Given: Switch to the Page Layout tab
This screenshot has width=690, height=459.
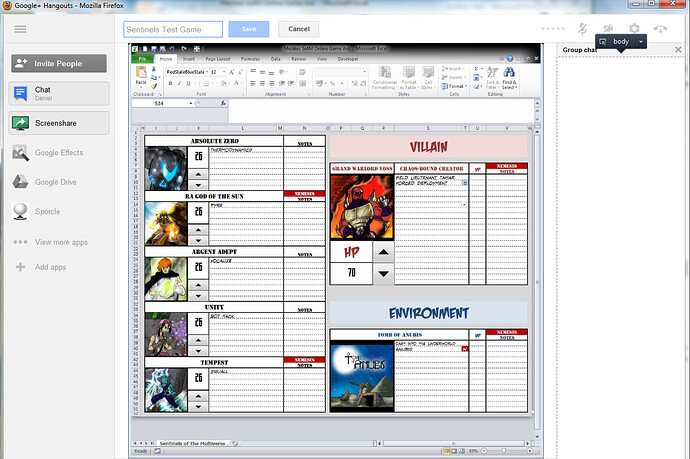Looking at the screenshot, I should (x=218, y=59).
